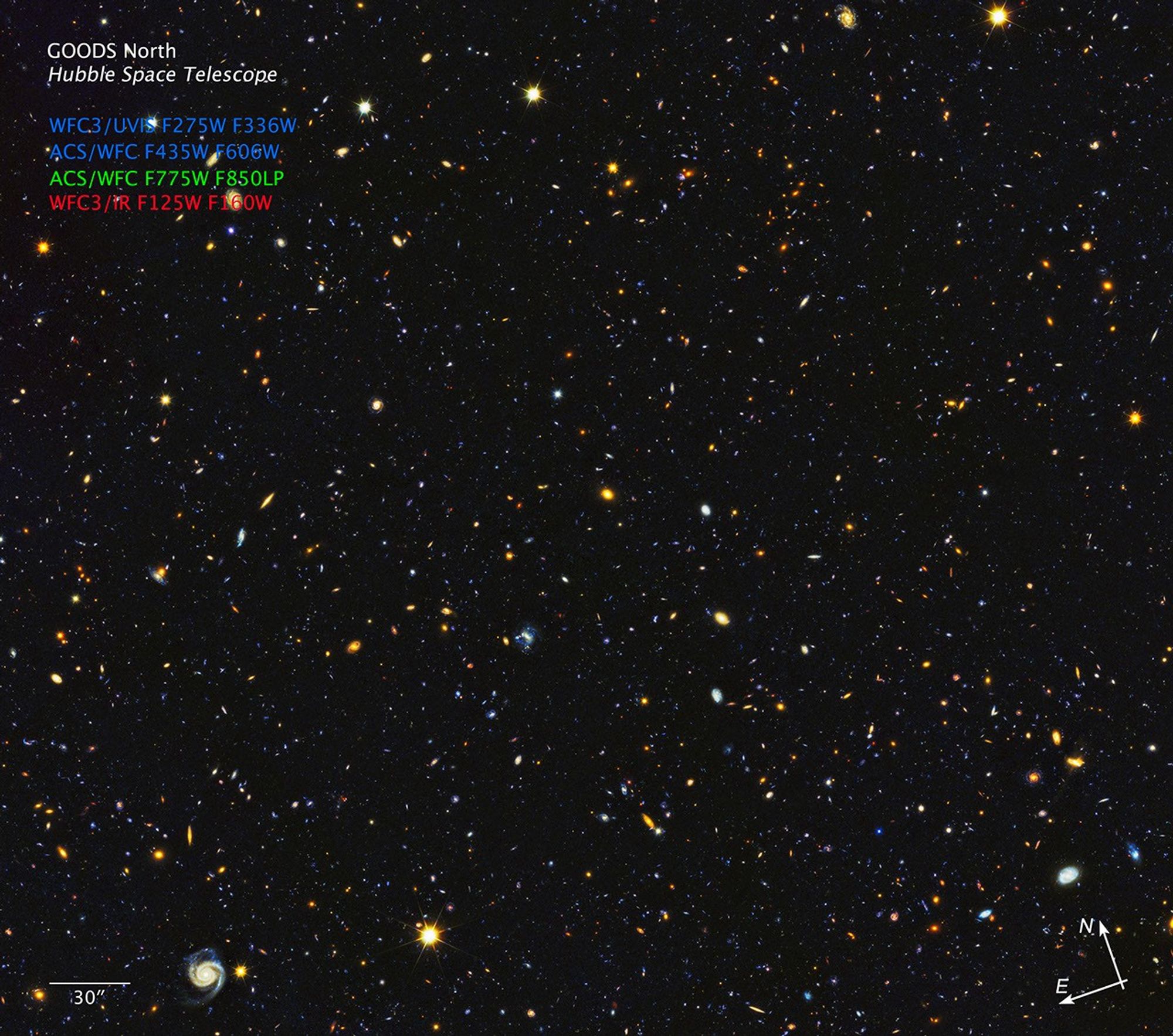
Task: Select the large spiral galaxy at bottom left
Action: point(205,973)
